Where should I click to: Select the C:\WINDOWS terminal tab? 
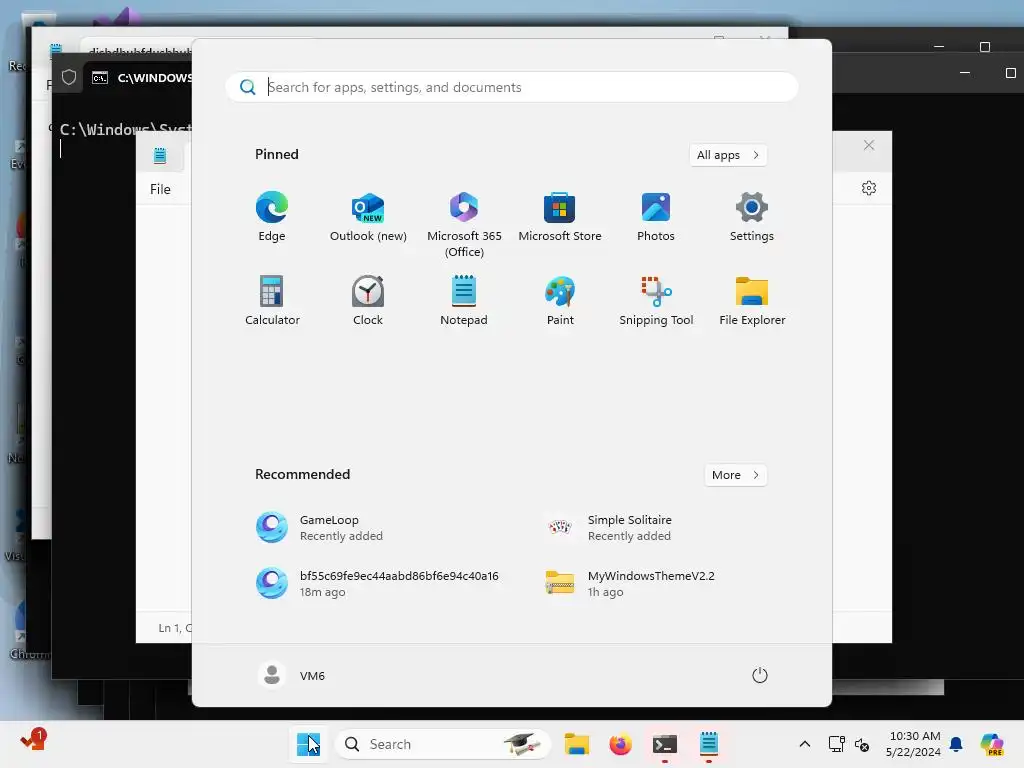click(x=140, y=78)
